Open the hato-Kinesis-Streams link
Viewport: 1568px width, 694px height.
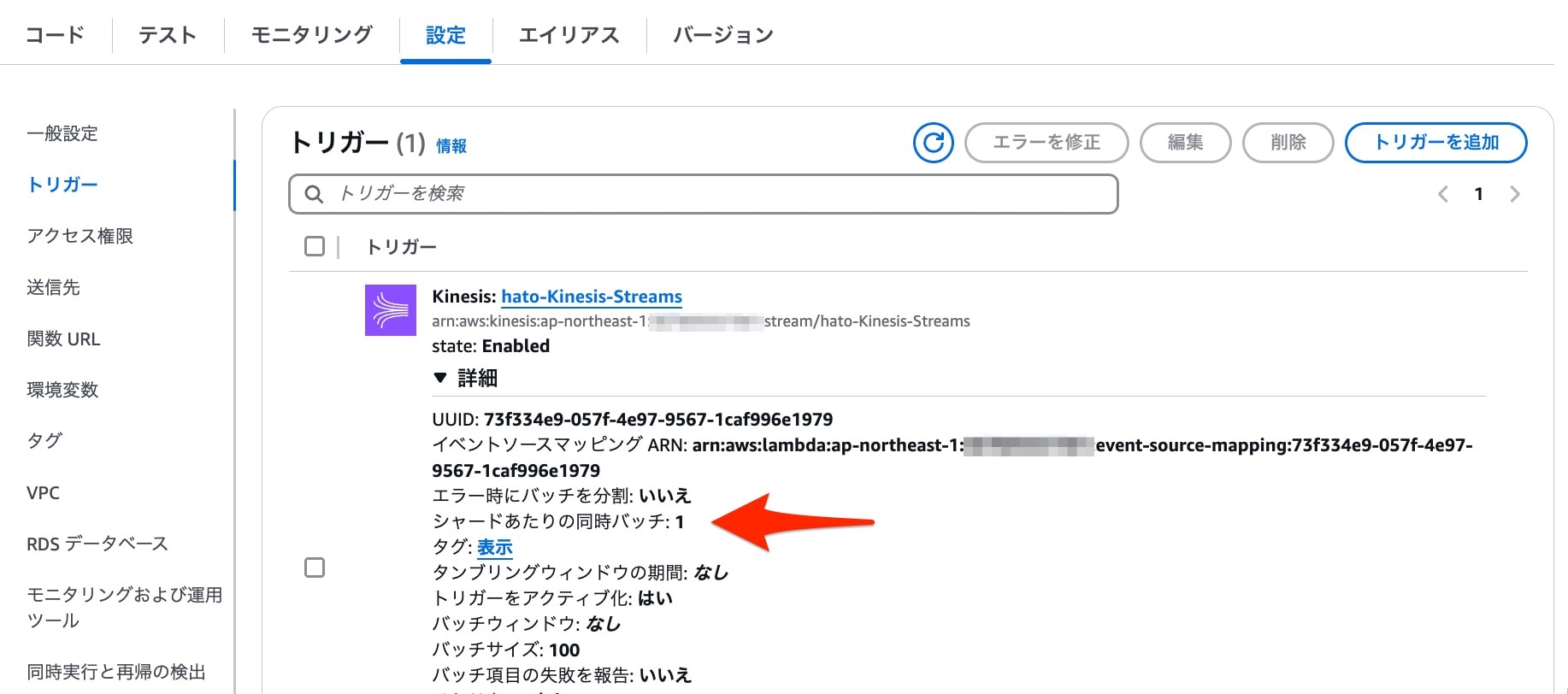pyautogui.click(x=592, y=297)
